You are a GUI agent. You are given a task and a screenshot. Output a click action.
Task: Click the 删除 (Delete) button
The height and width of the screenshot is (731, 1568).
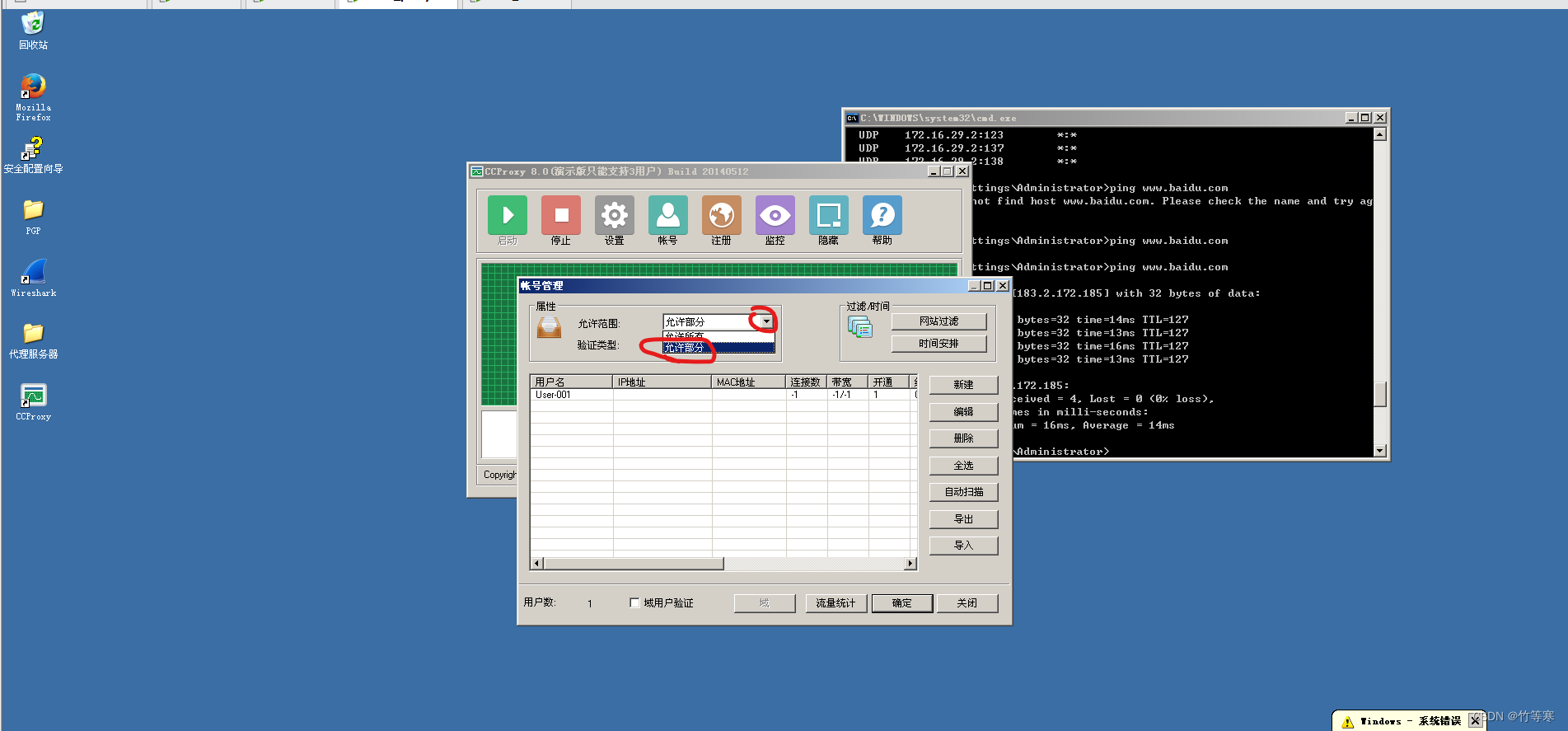[x=964, y=438]
